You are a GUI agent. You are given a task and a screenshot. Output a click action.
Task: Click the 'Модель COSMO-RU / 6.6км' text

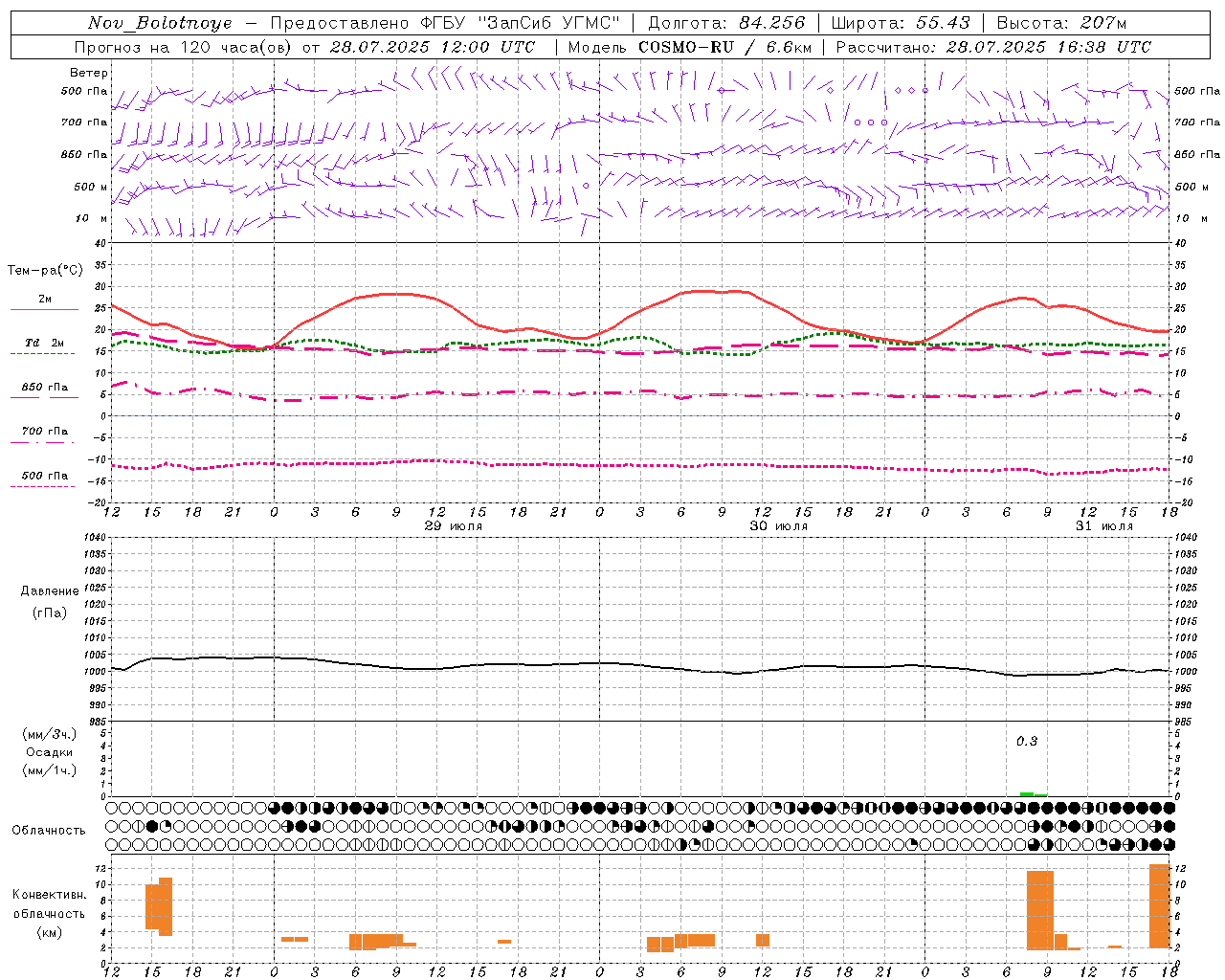689,47
